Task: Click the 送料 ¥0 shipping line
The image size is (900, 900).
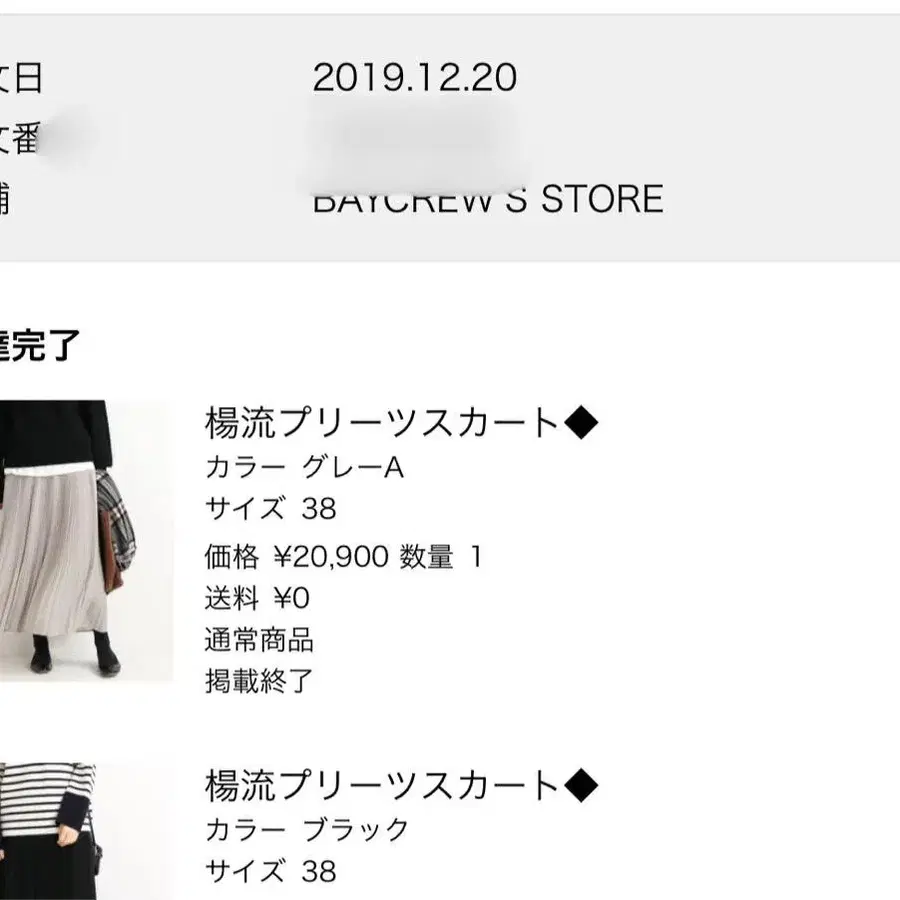Action: click(x=257, y=598)
